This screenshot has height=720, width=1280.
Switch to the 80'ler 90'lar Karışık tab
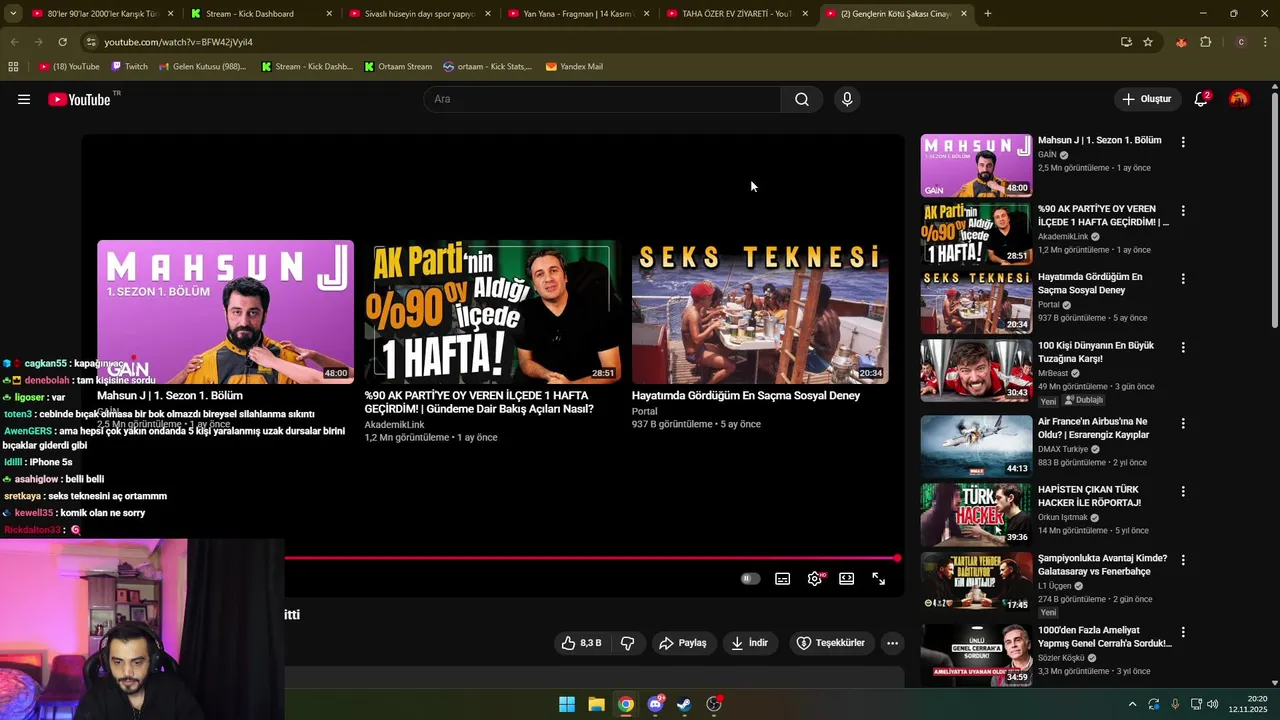click(x=102, y=14)
